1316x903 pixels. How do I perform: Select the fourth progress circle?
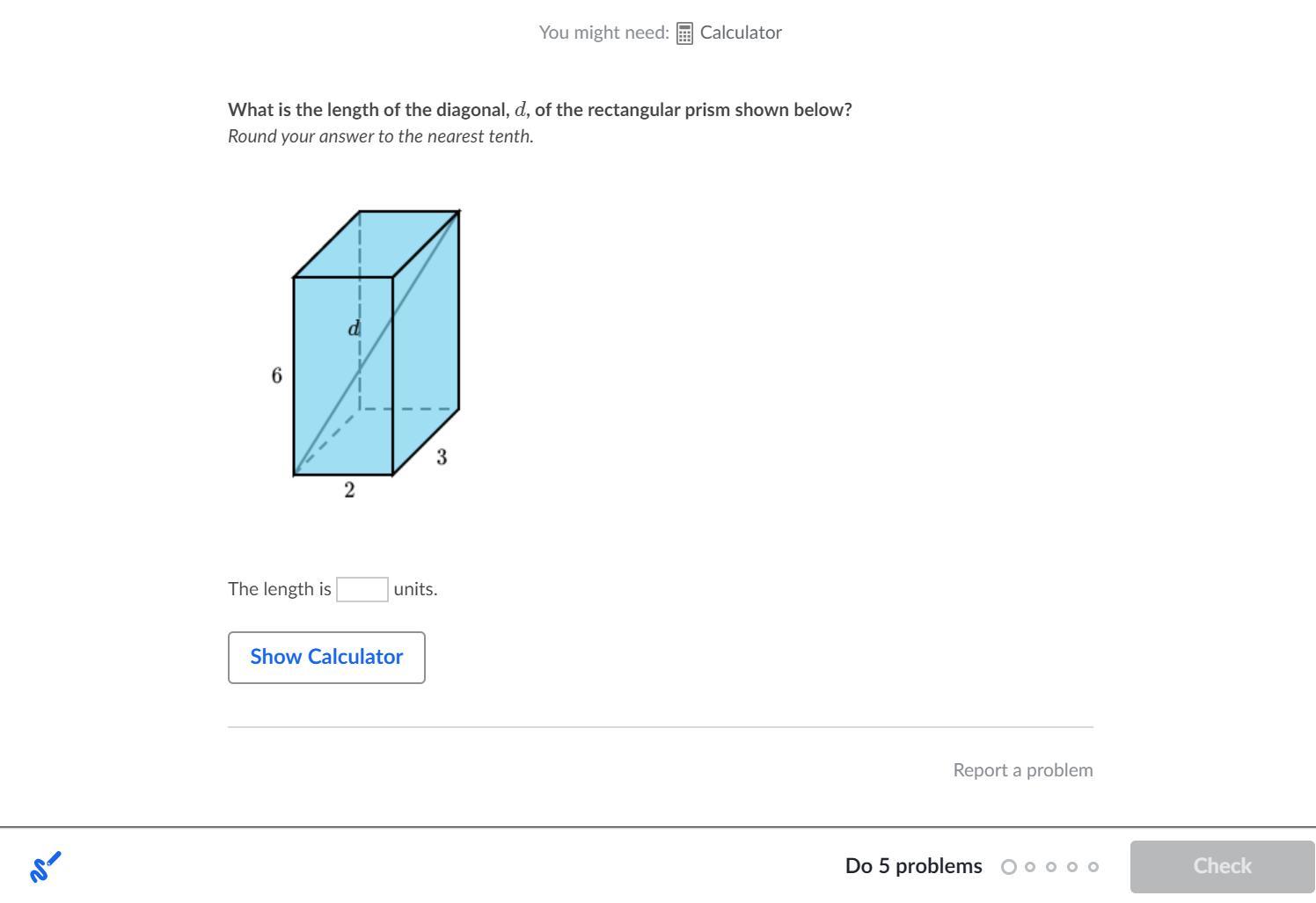tap(1072, 867)
